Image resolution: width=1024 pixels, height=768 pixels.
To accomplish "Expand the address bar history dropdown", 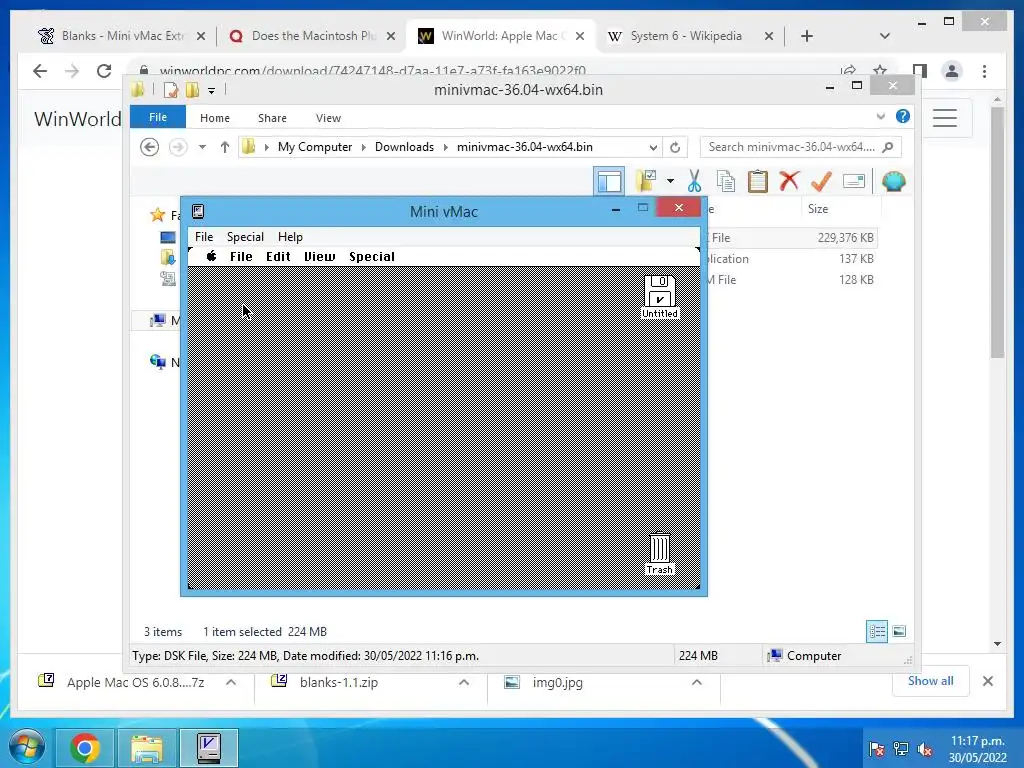I will 653,147.
